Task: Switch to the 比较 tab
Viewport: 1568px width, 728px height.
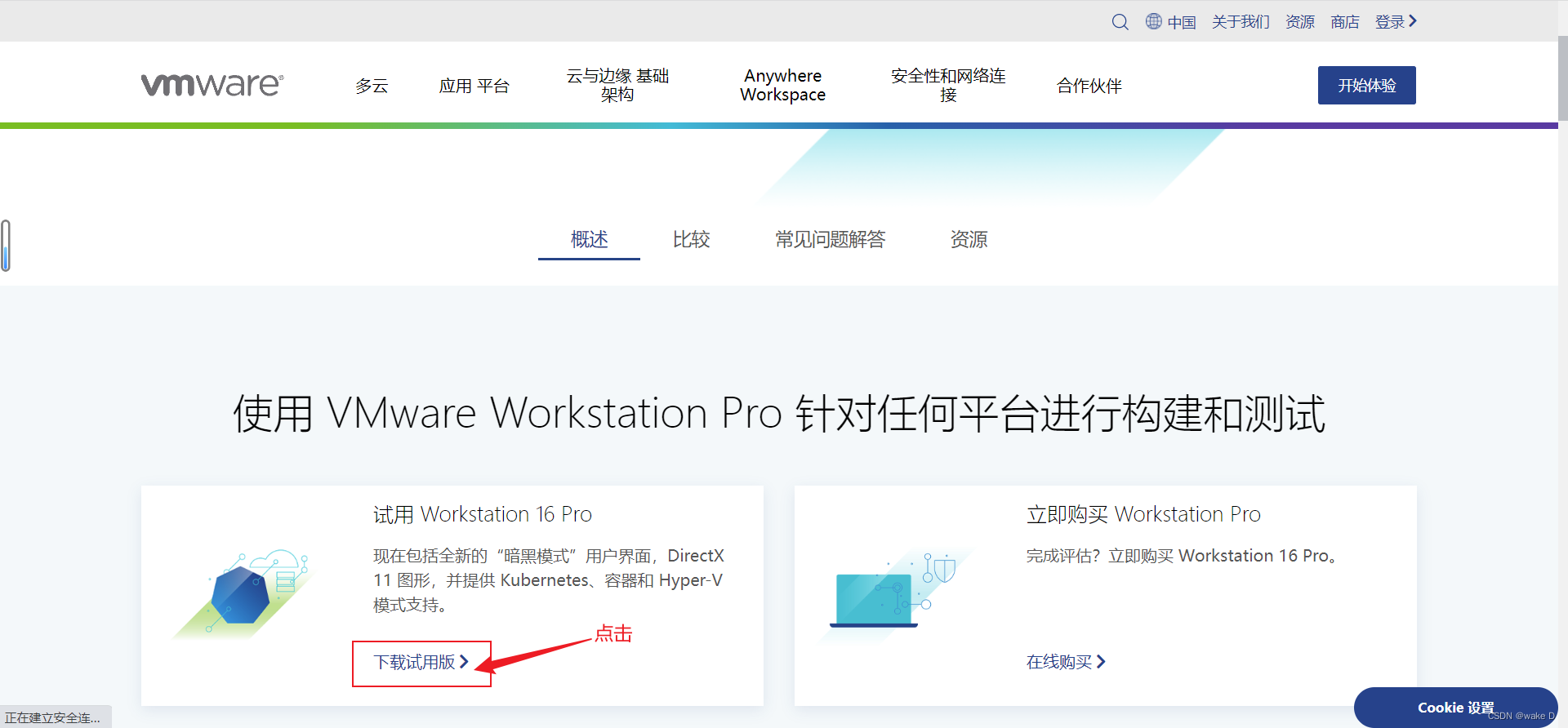Action: click(x=691, y=239)
